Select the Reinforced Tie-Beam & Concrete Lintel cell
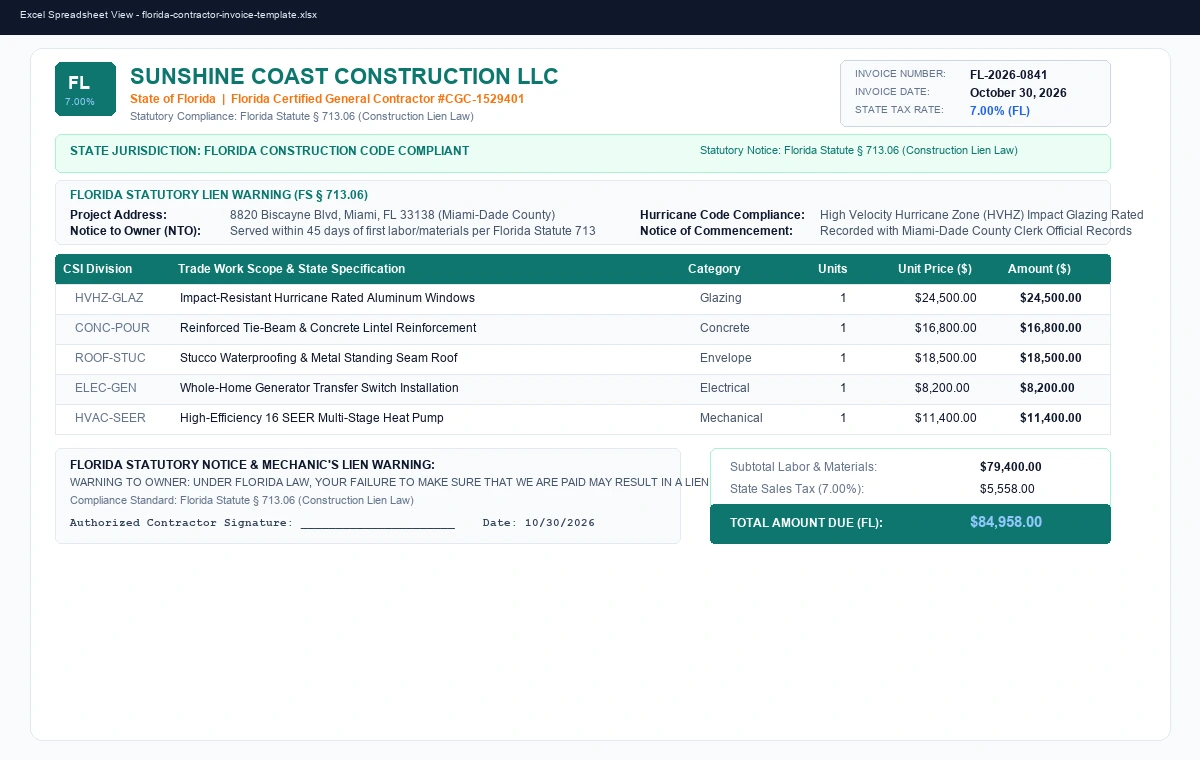 click(x=328, y=328)
